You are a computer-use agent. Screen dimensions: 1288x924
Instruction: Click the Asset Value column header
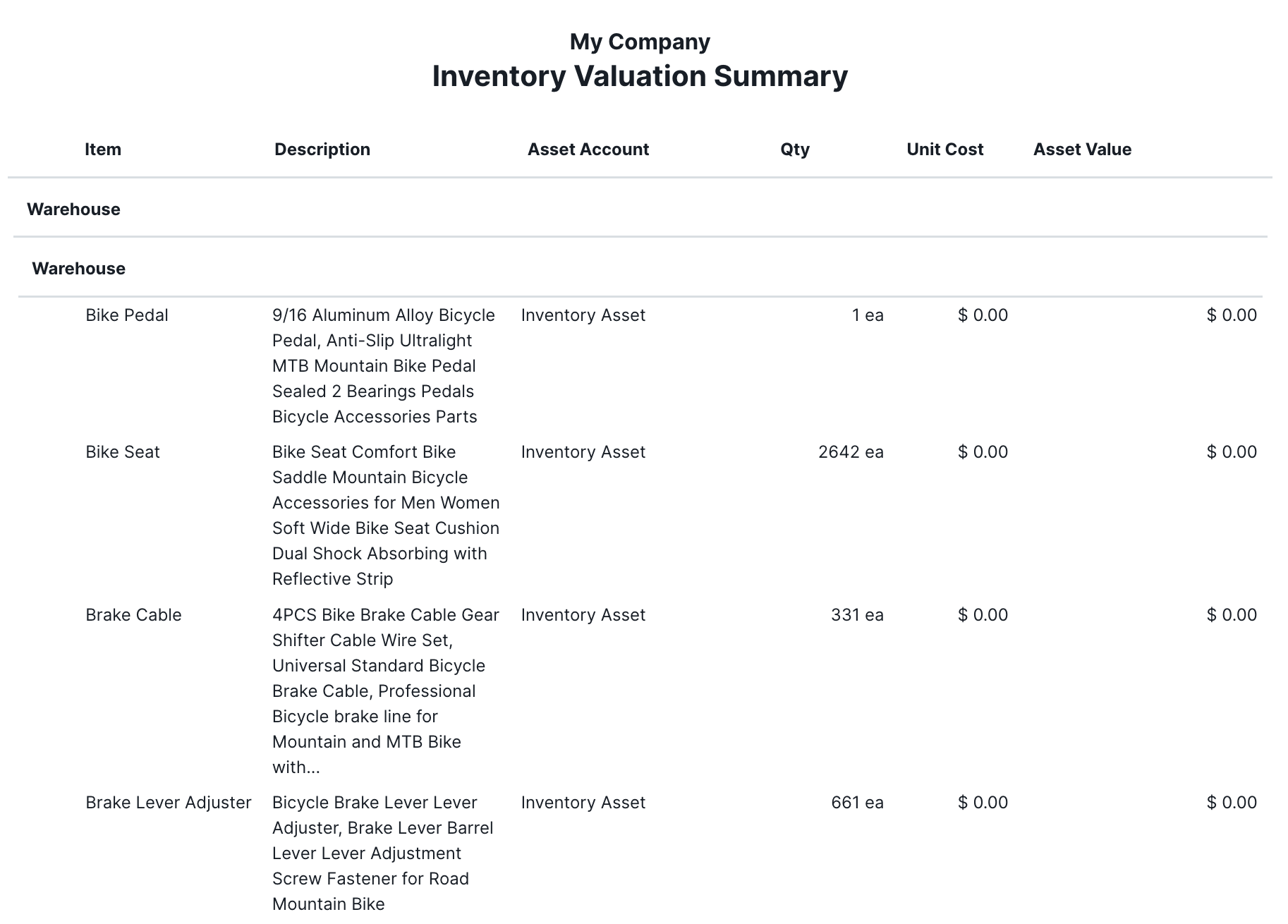1082,150
